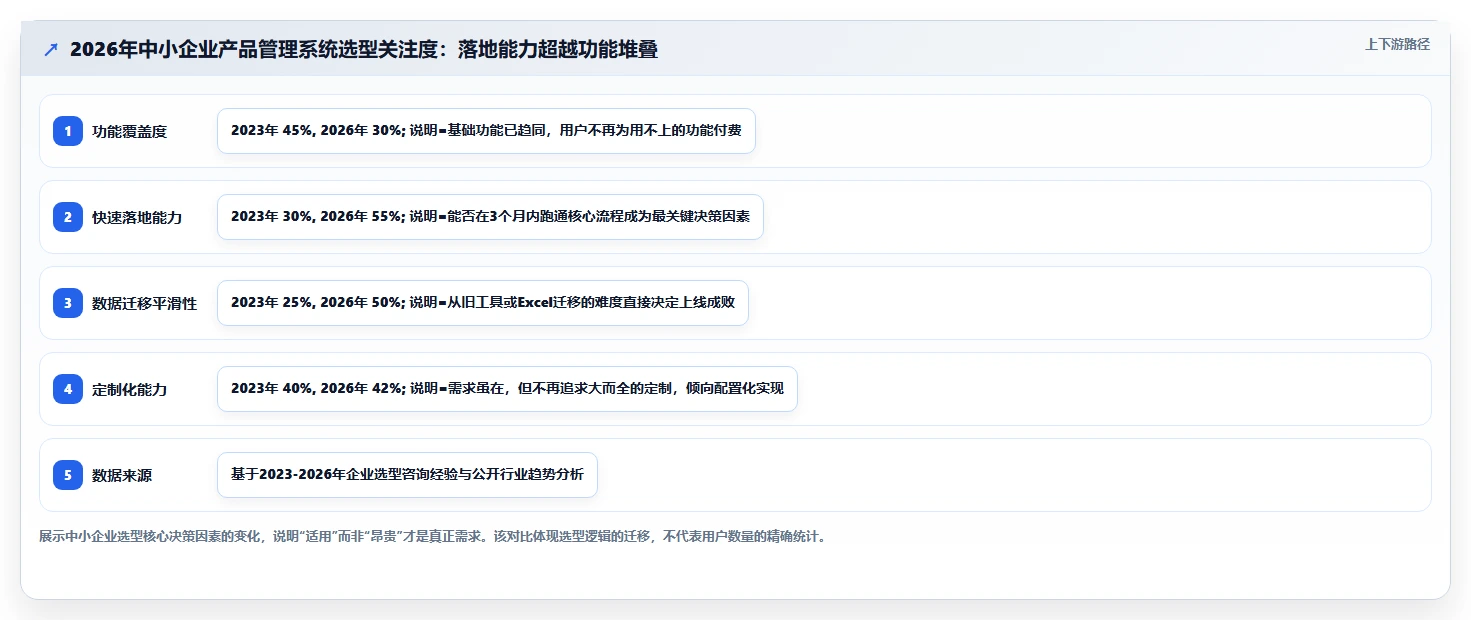This screenshot has height=620, width=1471.
Task: Click the number 2 badge for 快速落地能力
Action: pos(68,217)
